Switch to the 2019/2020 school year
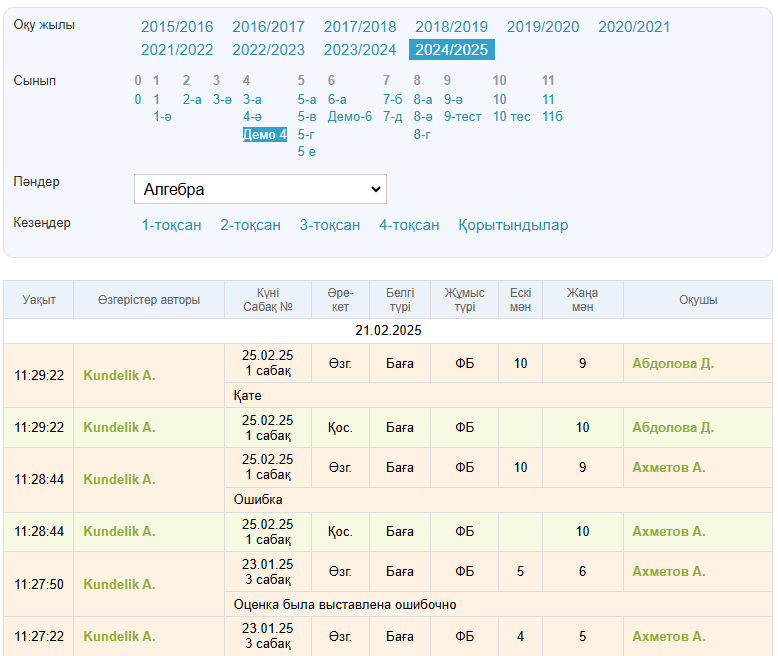778x656 pixels. coord(543,27)
